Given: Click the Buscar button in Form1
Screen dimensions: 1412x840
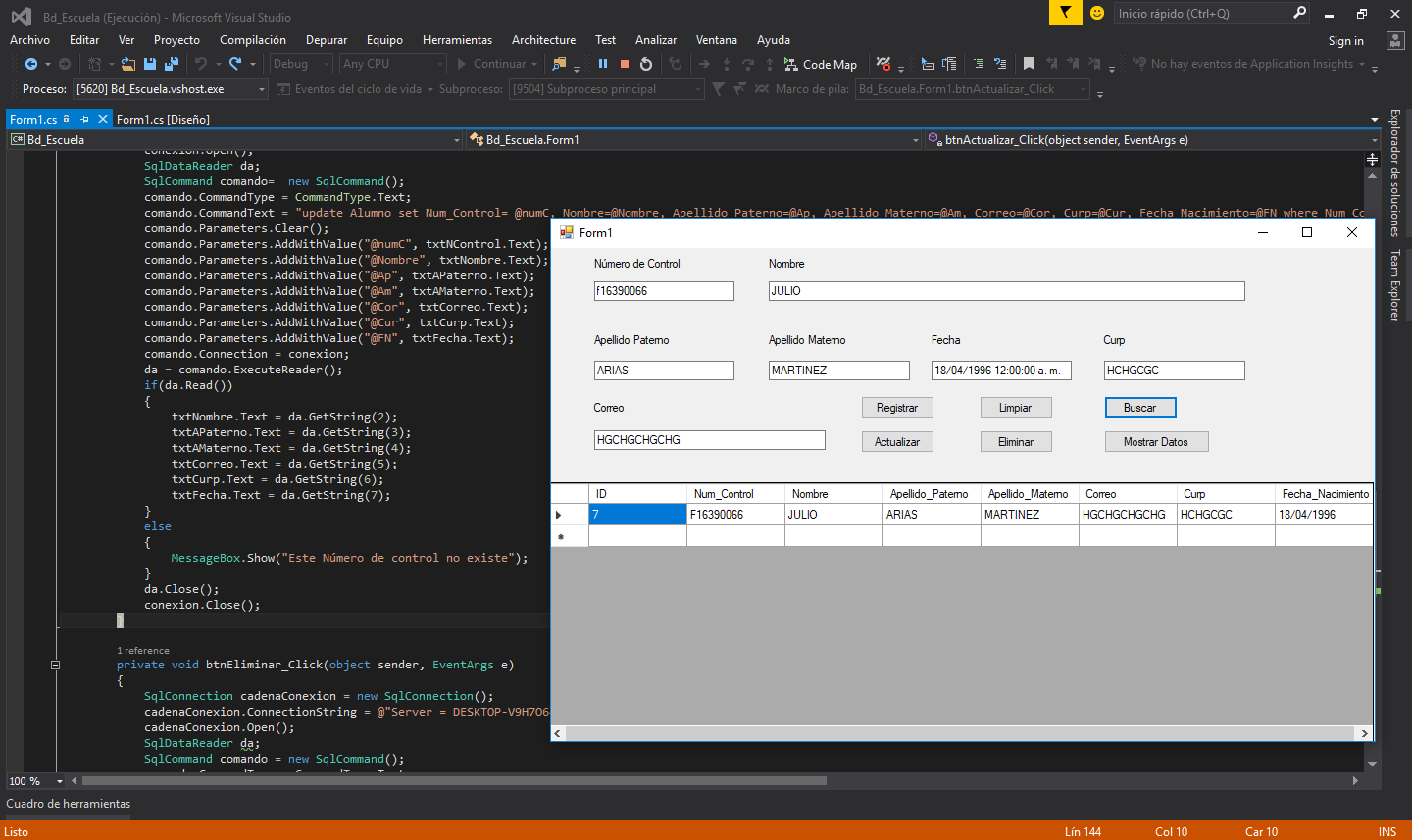Looking at the screenshot, I should (x=1140, y=408).
